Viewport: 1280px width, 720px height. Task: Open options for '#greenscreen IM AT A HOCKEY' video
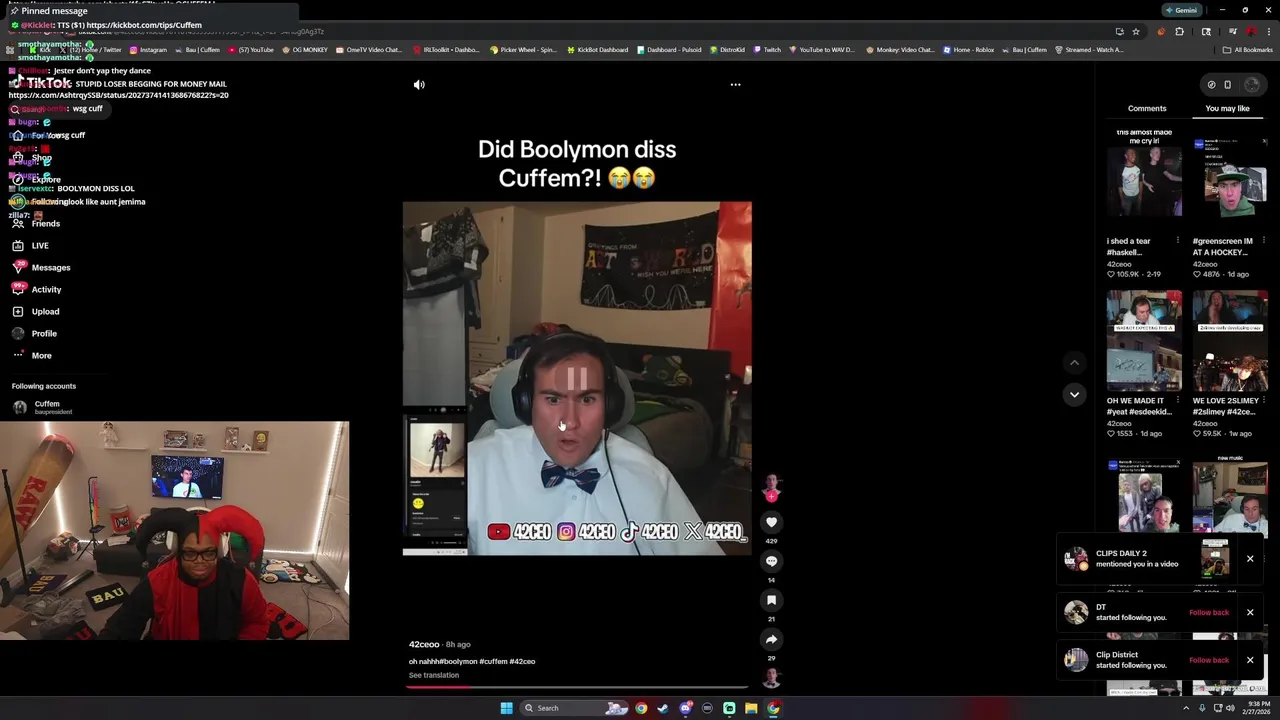click(1264, 241)
